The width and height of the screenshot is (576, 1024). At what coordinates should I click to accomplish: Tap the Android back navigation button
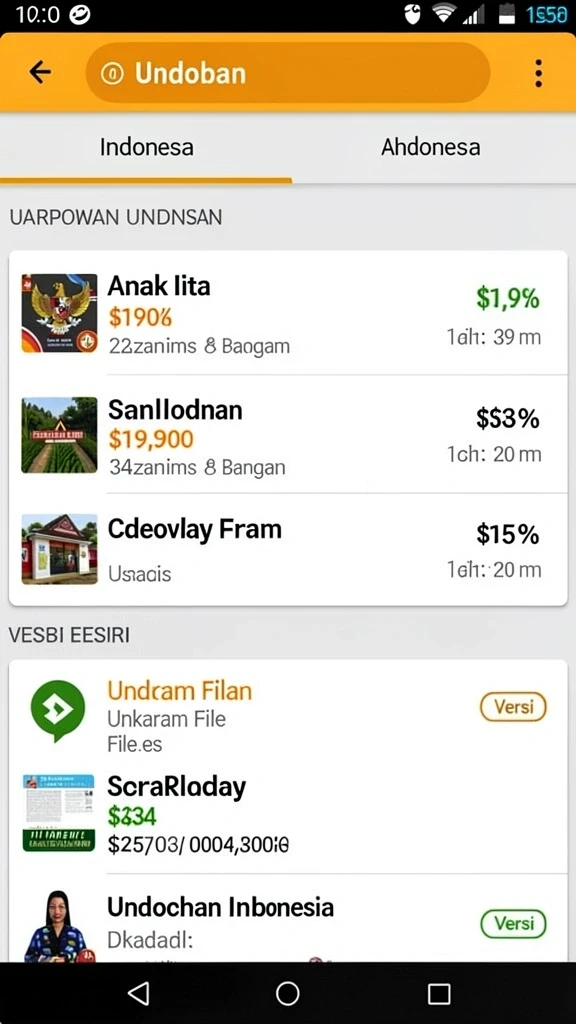pyautogui.click(x=138, y=993)
